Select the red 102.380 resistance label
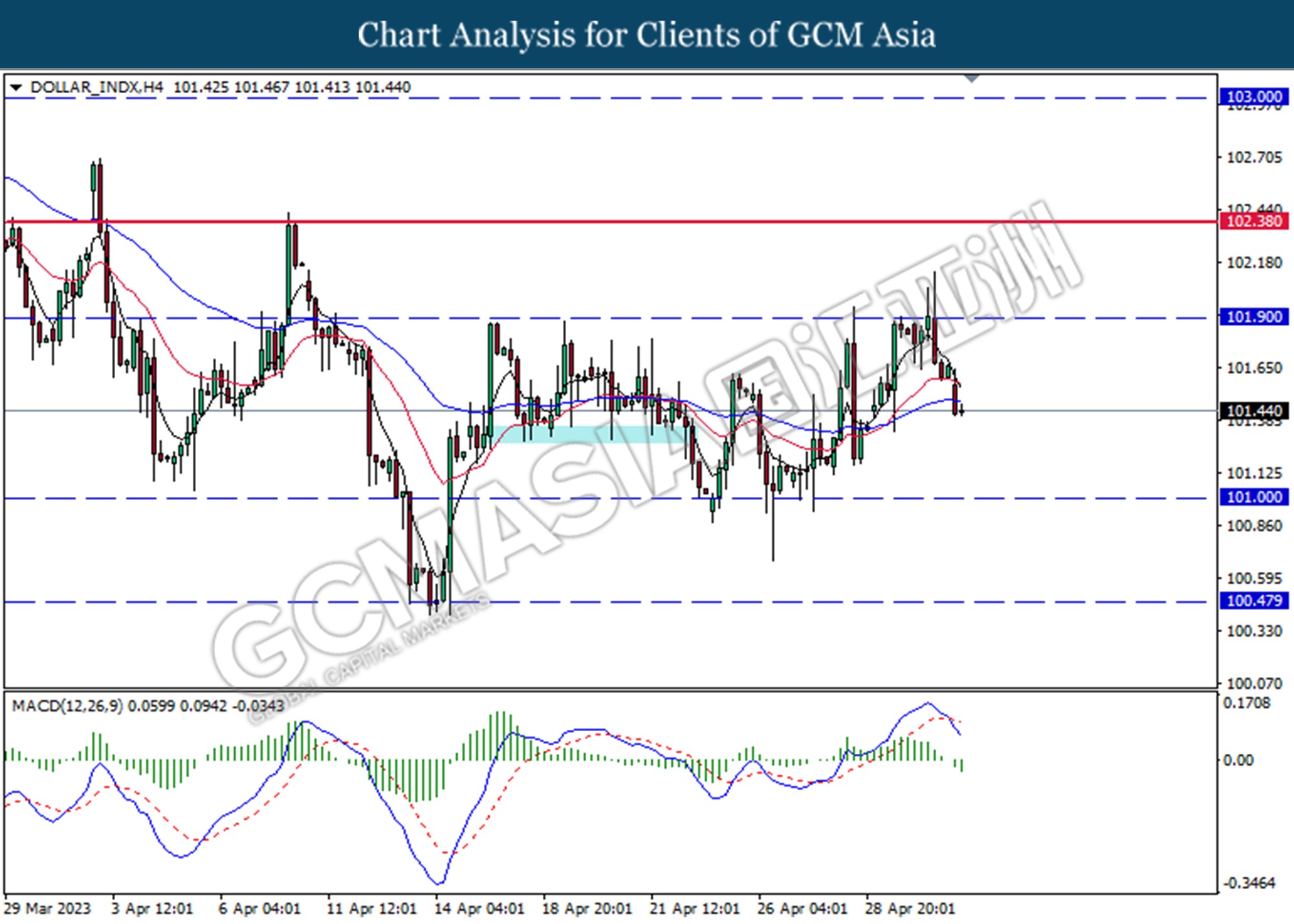The width and height of the screenshot is (1294, 924). [x=1254, y=221]
